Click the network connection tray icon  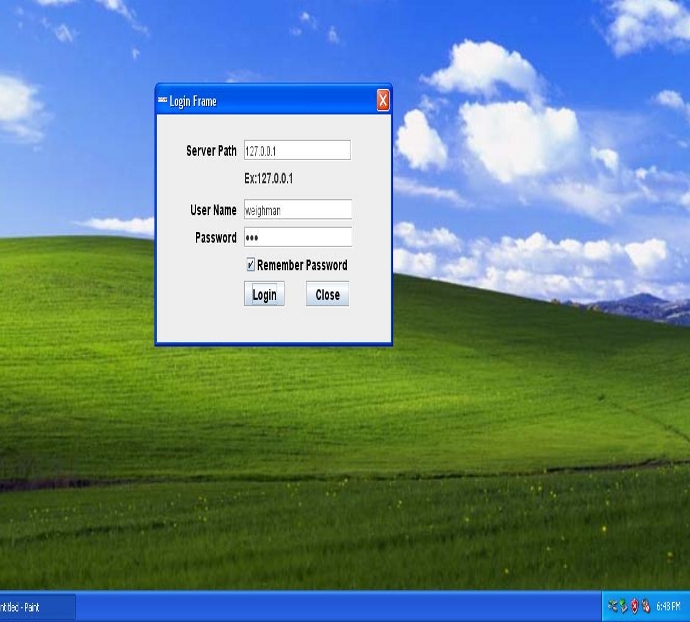pos(612,607)
